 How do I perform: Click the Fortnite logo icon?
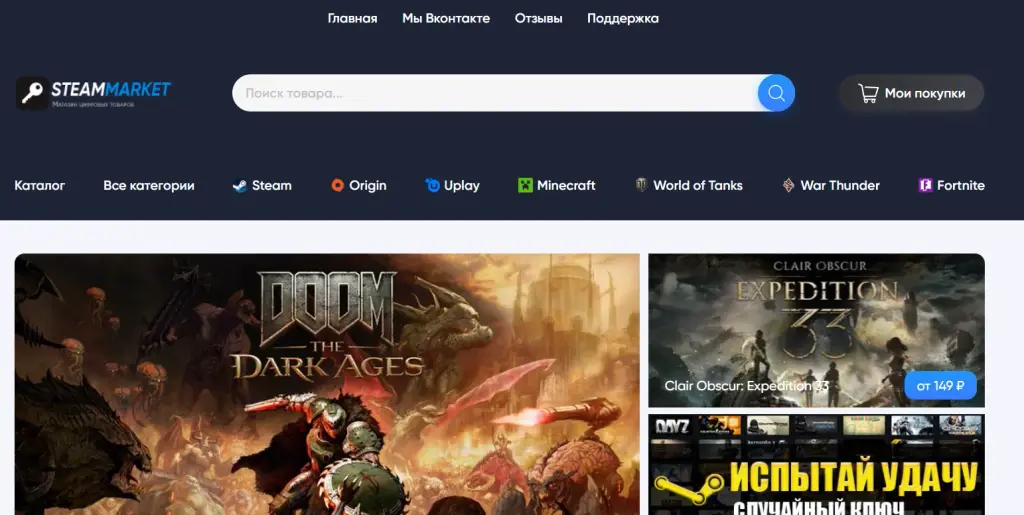(925, 185)
